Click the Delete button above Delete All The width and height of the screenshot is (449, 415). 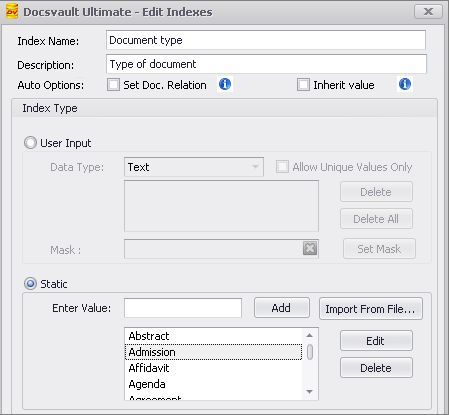click(x=376, y=192)
